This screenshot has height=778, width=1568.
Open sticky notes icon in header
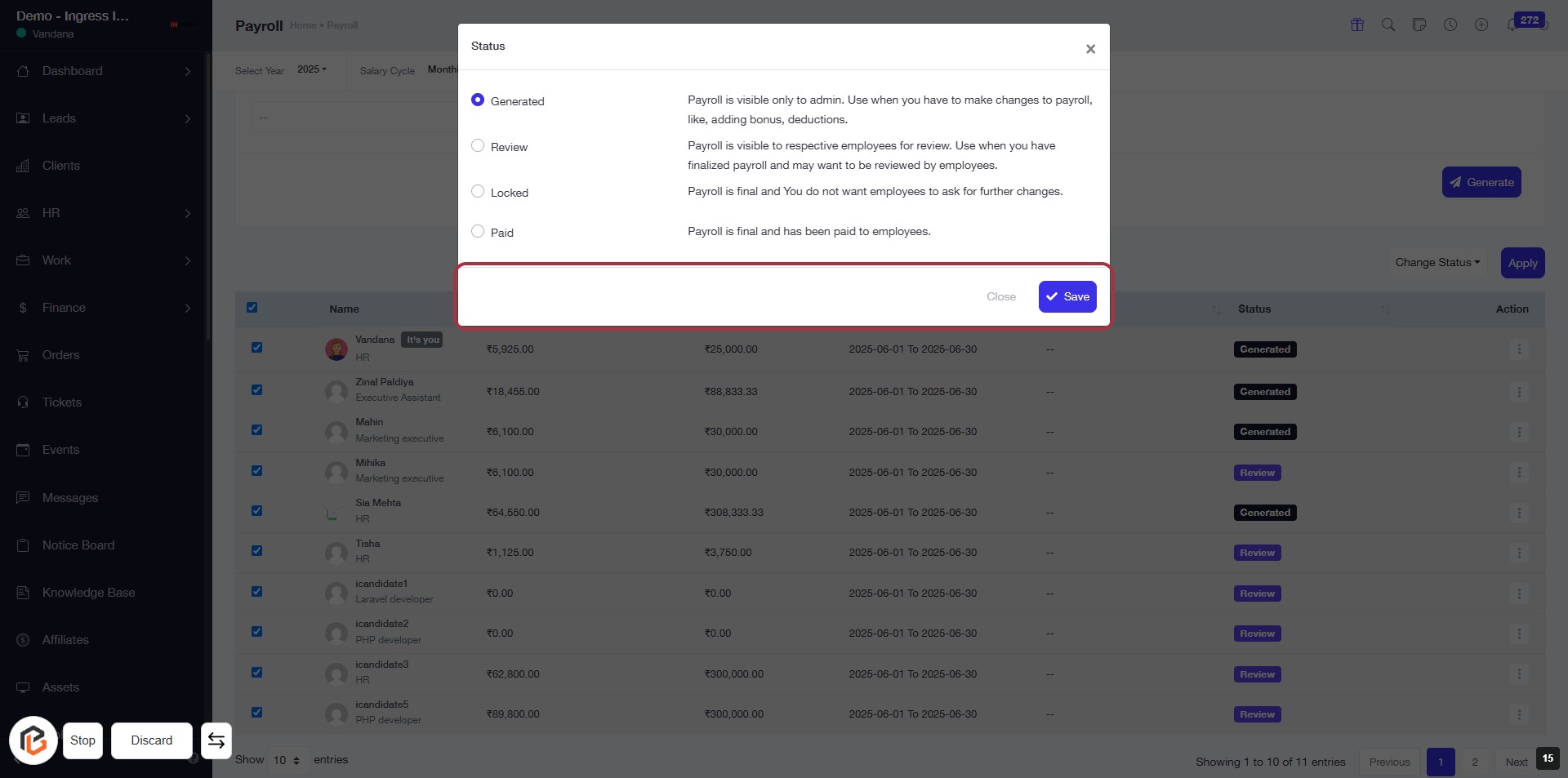(1419, 24)
